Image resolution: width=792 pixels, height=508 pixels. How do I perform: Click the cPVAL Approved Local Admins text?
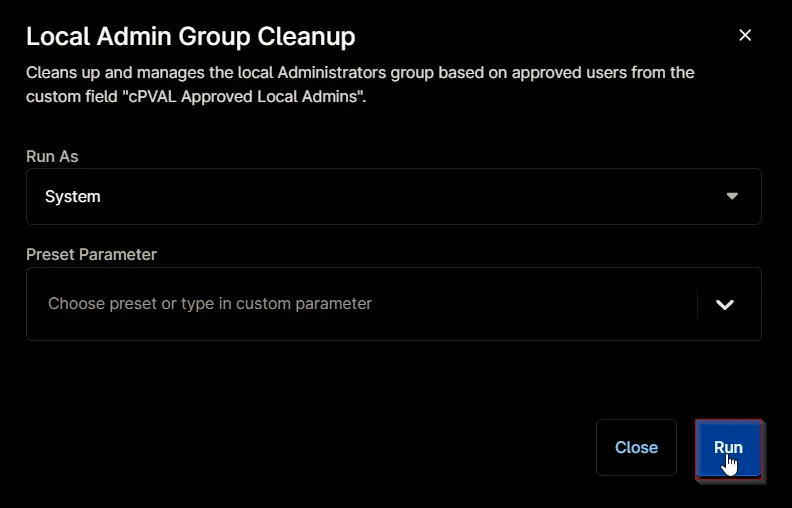pos(244,96)
